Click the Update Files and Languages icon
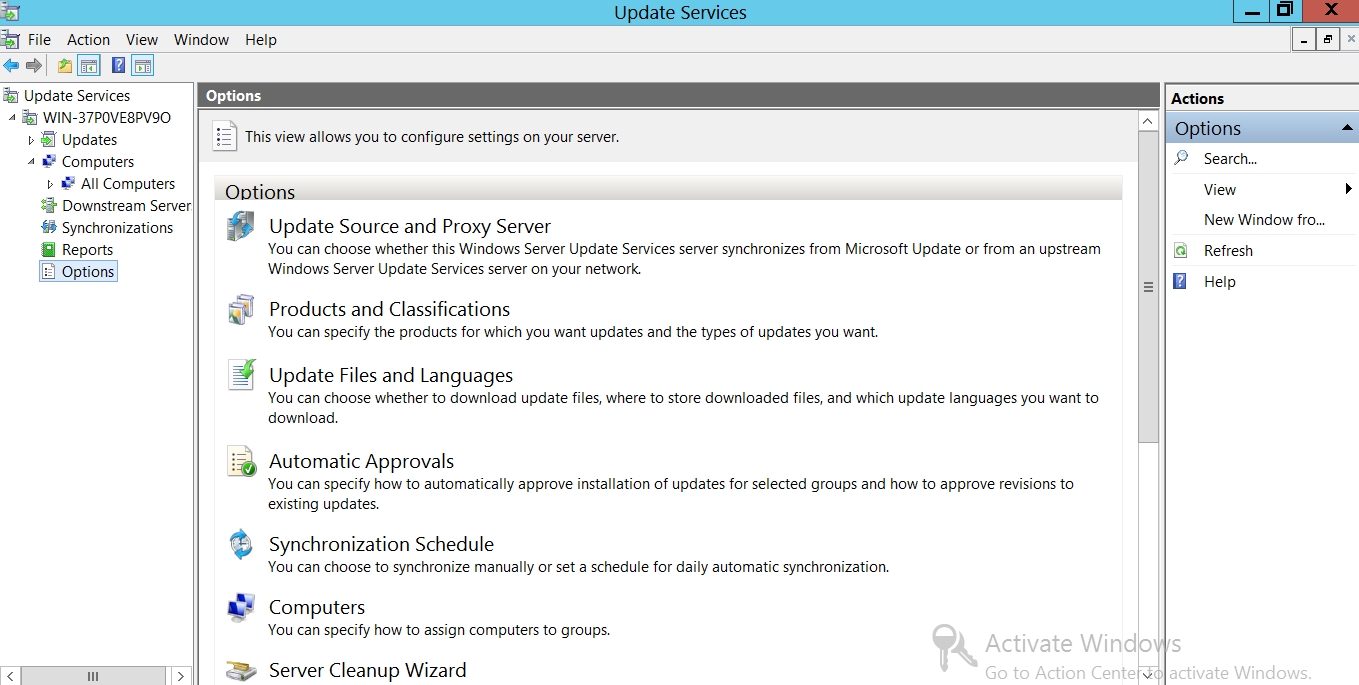The height and width of the screenshot is (685, 1359). tap(241, 375)
